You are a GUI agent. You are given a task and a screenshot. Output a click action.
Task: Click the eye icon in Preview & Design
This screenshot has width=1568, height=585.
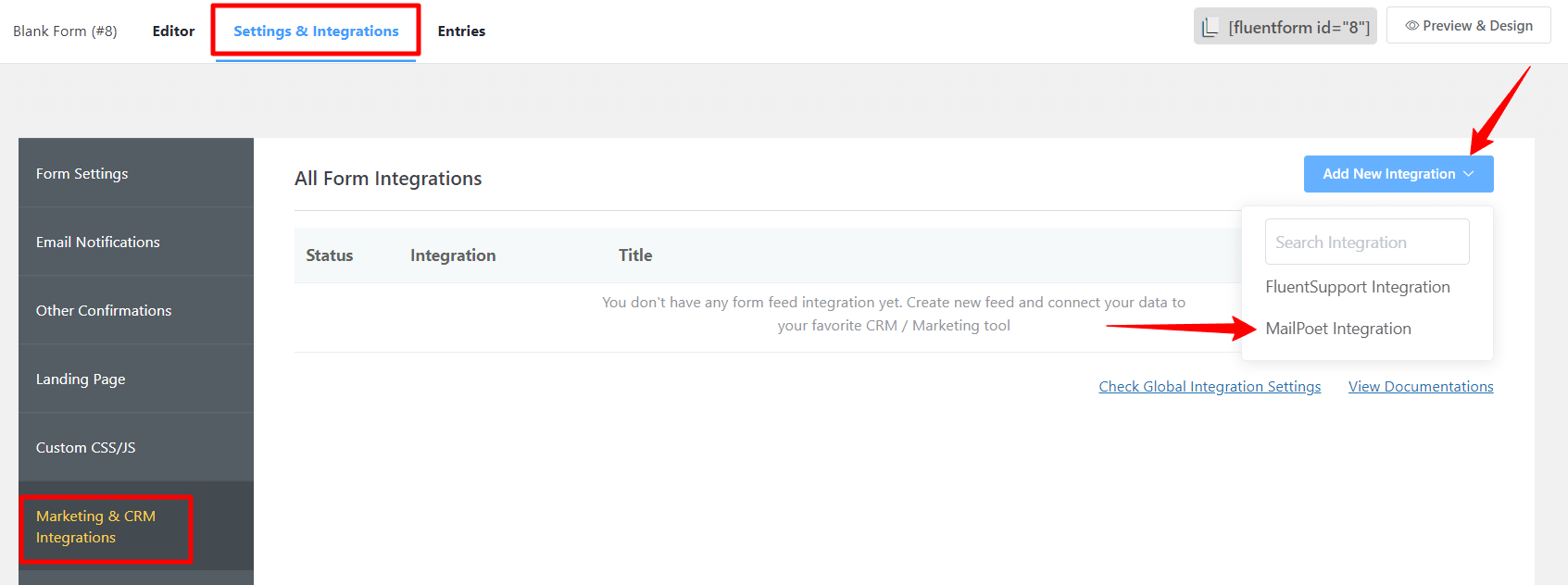coord(1411,26)
